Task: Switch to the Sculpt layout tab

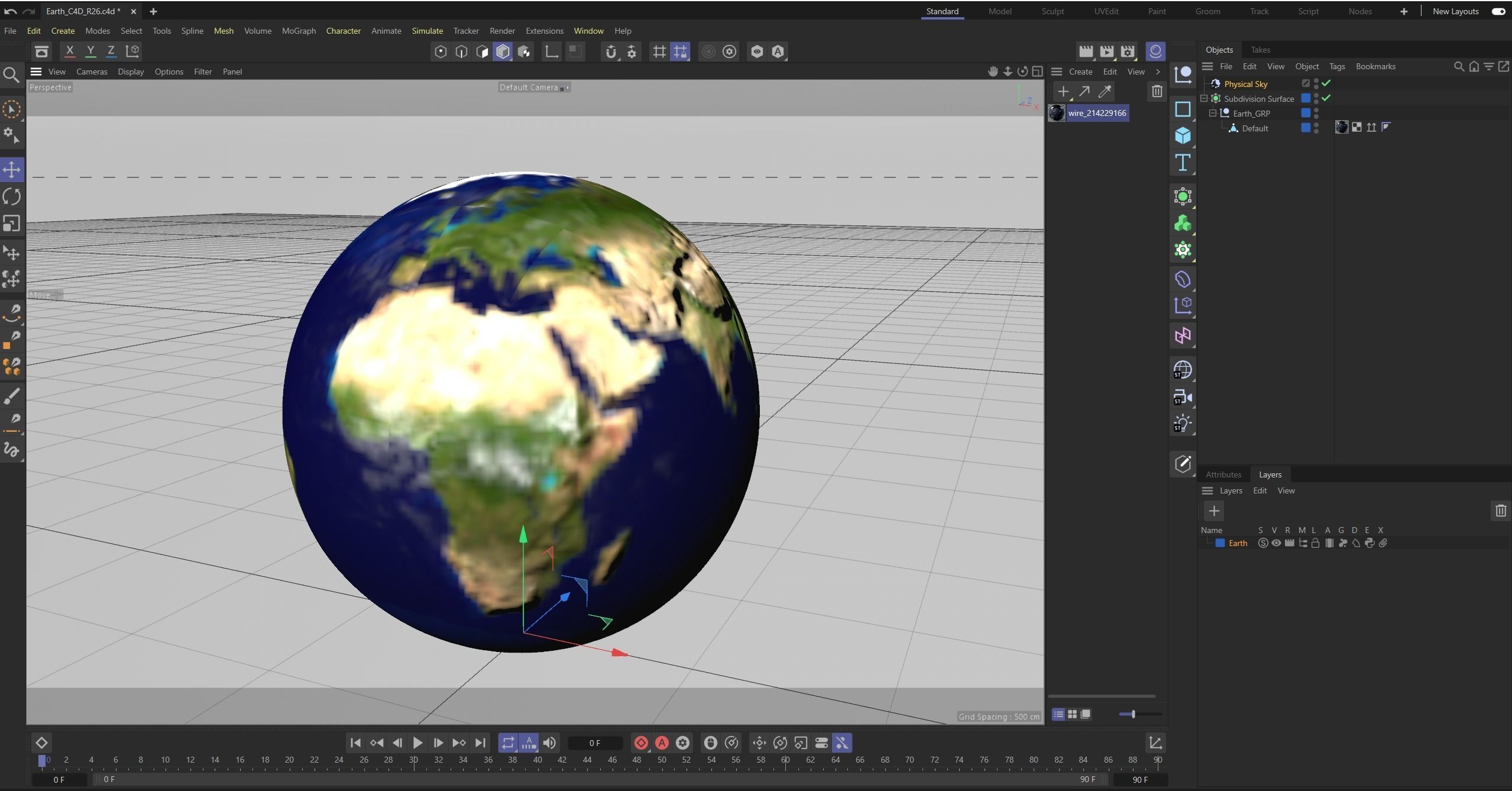Action: [x=1053, y=11]
